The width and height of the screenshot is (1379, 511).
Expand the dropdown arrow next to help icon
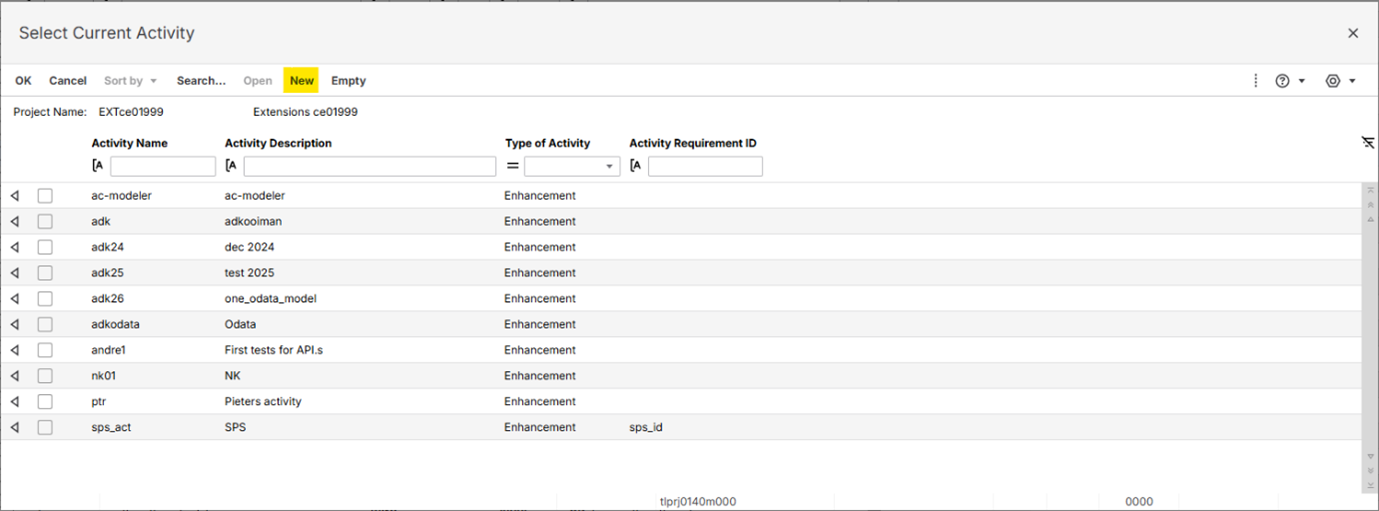[x=1302, y=81]
